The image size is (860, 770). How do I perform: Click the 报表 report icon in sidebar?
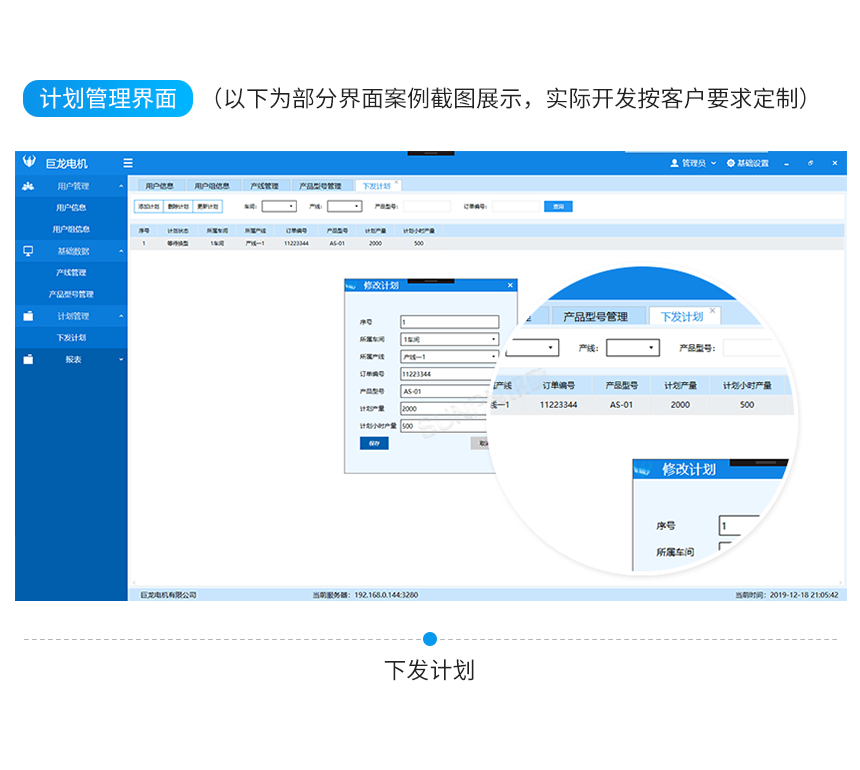click(28, 358)
